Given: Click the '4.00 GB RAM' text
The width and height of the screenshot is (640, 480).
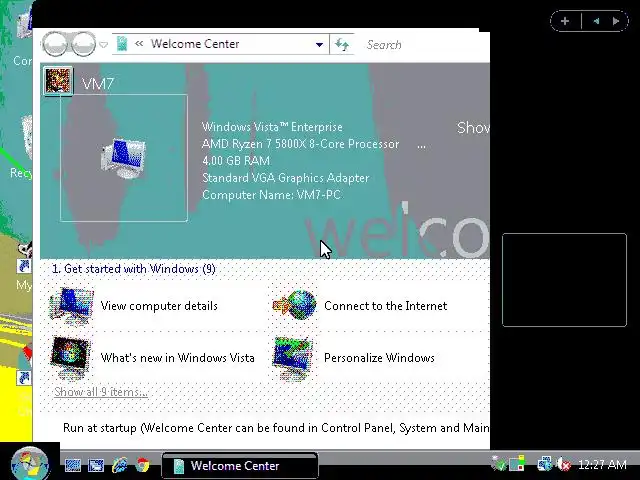Looking at the screenshot, I should pos(236,161).
